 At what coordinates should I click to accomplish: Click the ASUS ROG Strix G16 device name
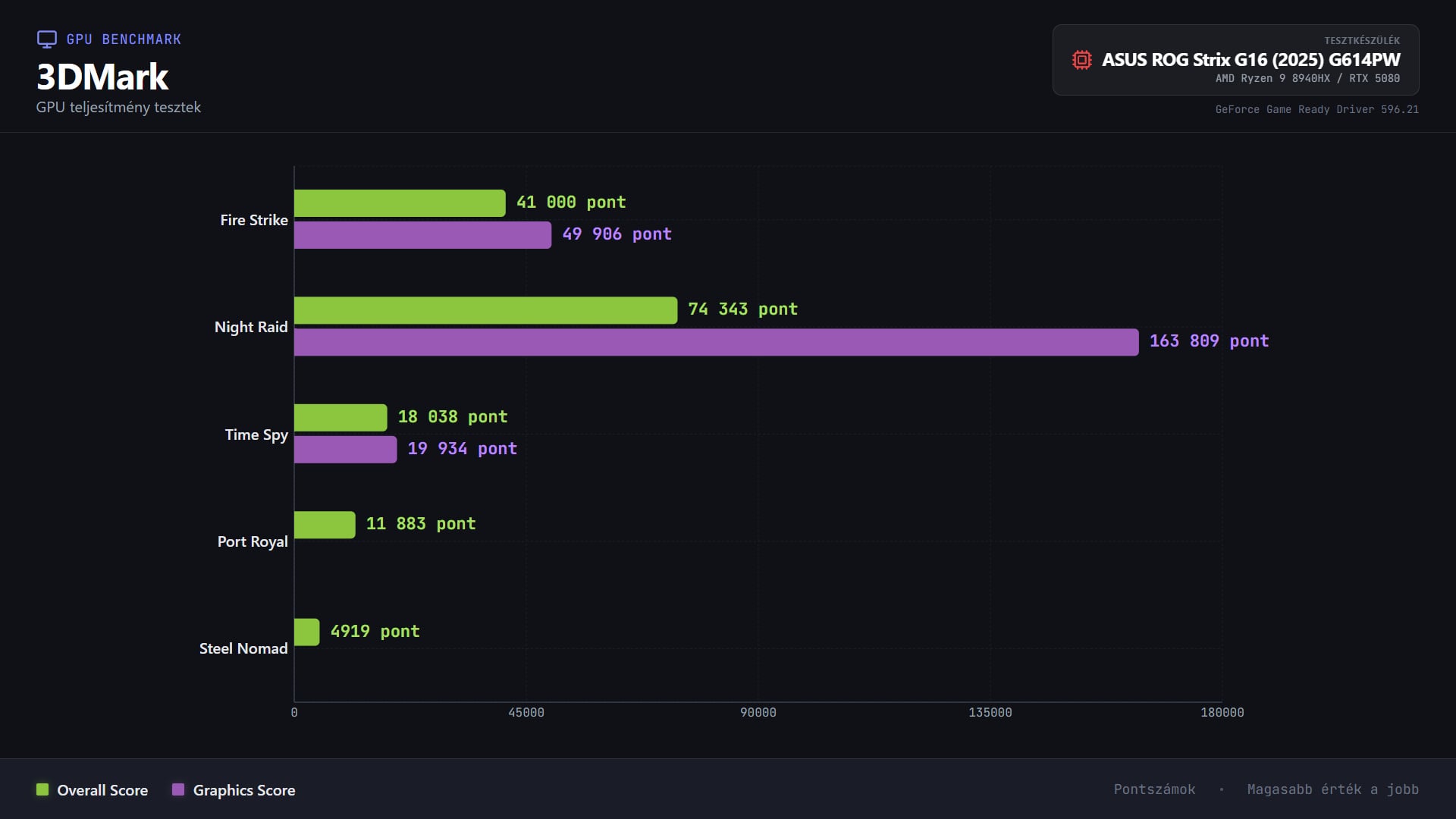point(1250,60)
